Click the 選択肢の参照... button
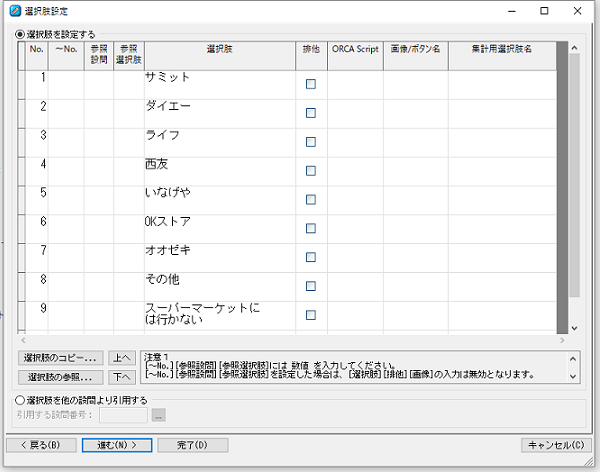This screenshot has width=602, height=472. click(60, 377)
